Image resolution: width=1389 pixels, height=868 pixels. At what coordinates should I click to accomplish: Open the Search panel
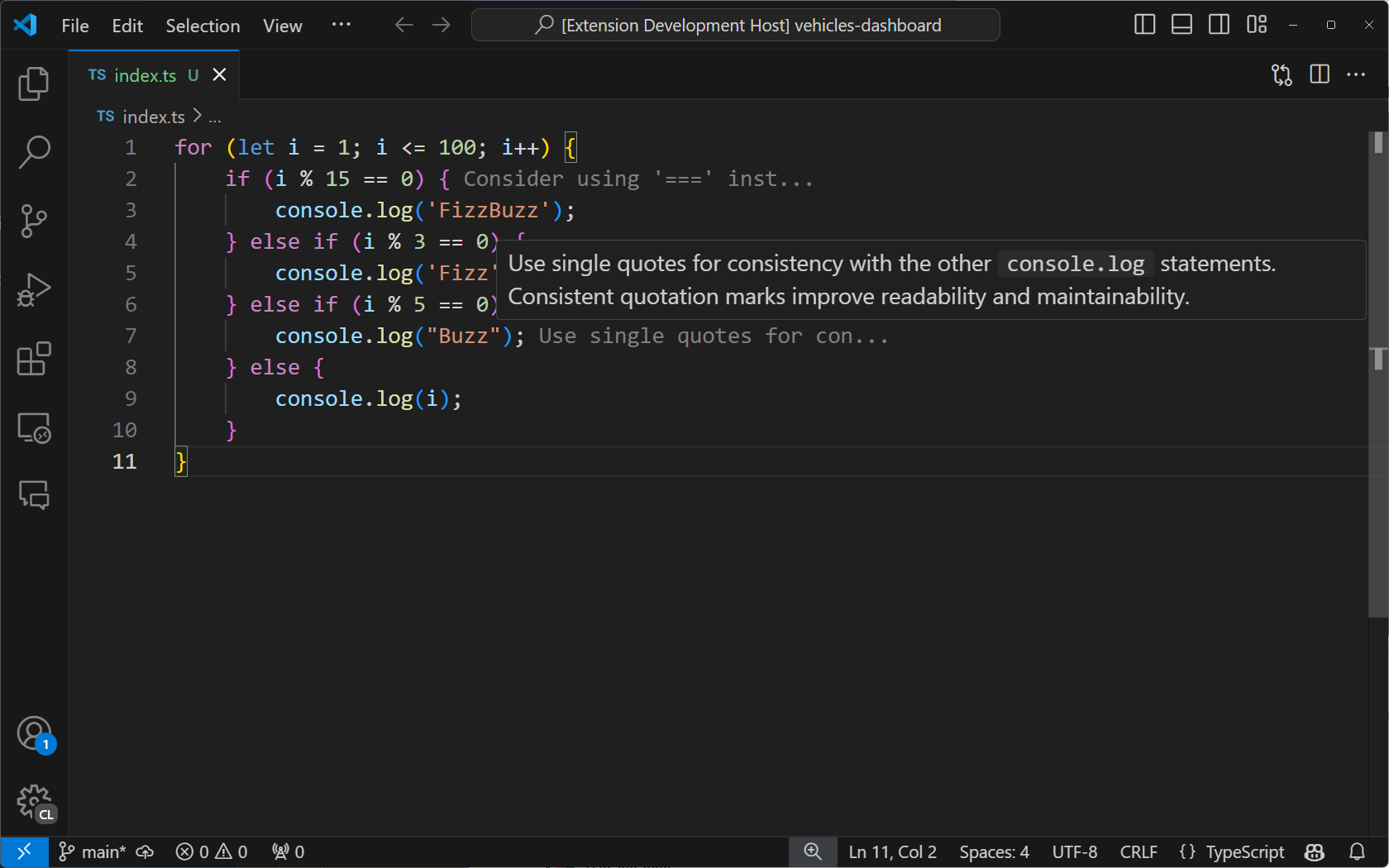(33, 152)
